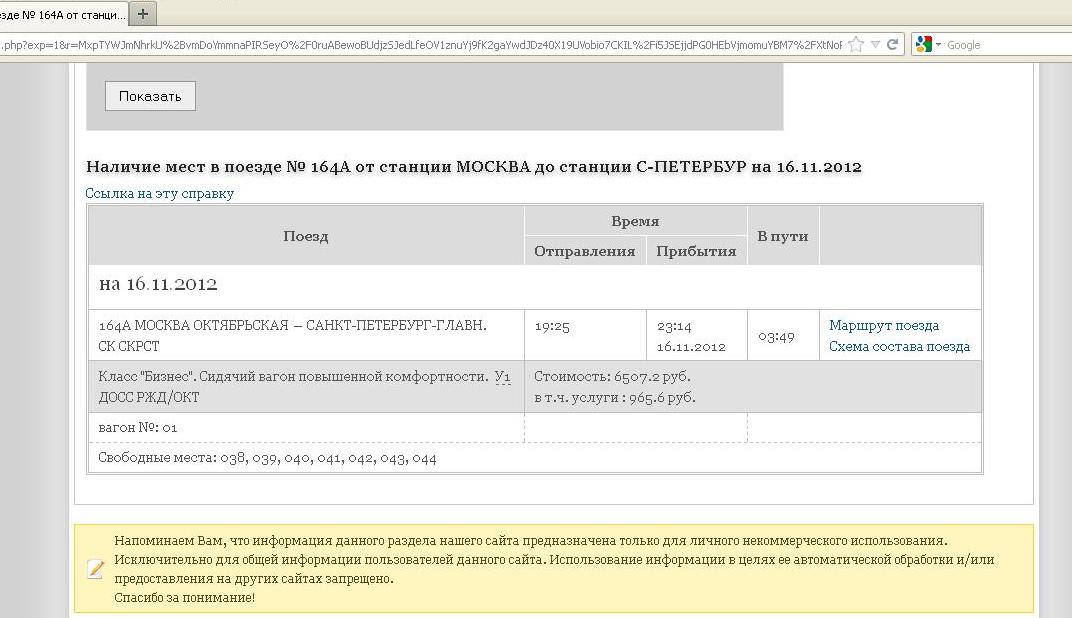The image size is (1072, 618).
Task: Open a new browser tab with the plus button
Action: click(x=143, y=13)
